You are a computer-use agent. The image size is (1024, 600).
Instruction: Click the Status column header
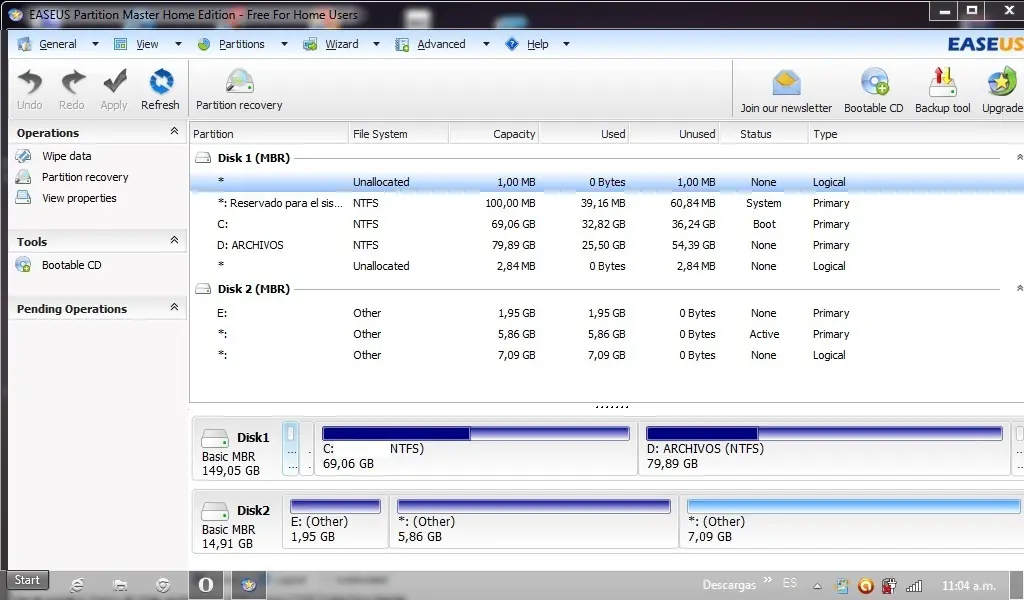pyautogui.click(x=763, y=134)
